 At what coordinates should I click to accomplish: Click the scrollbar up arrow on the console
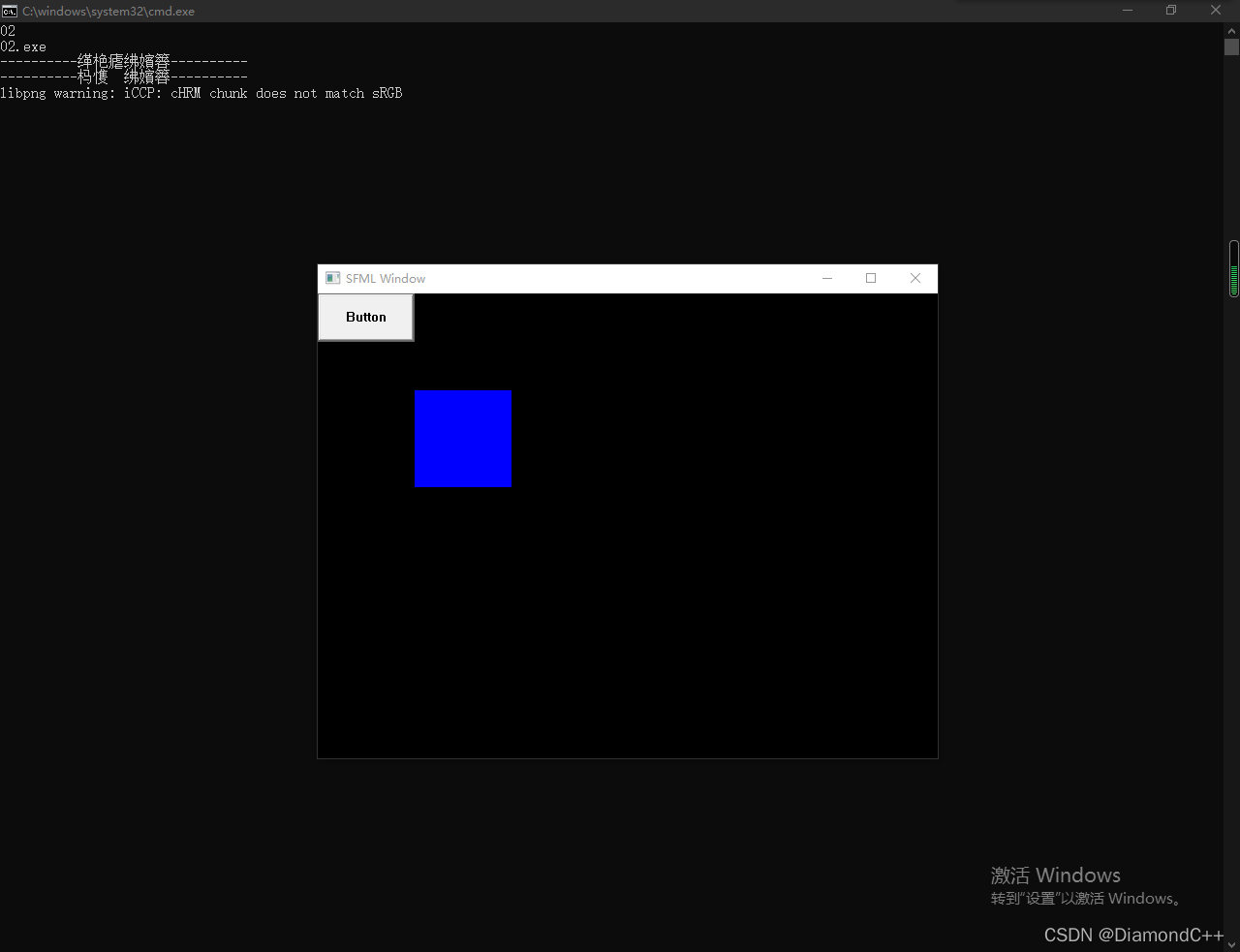(x=1231, y=30)
